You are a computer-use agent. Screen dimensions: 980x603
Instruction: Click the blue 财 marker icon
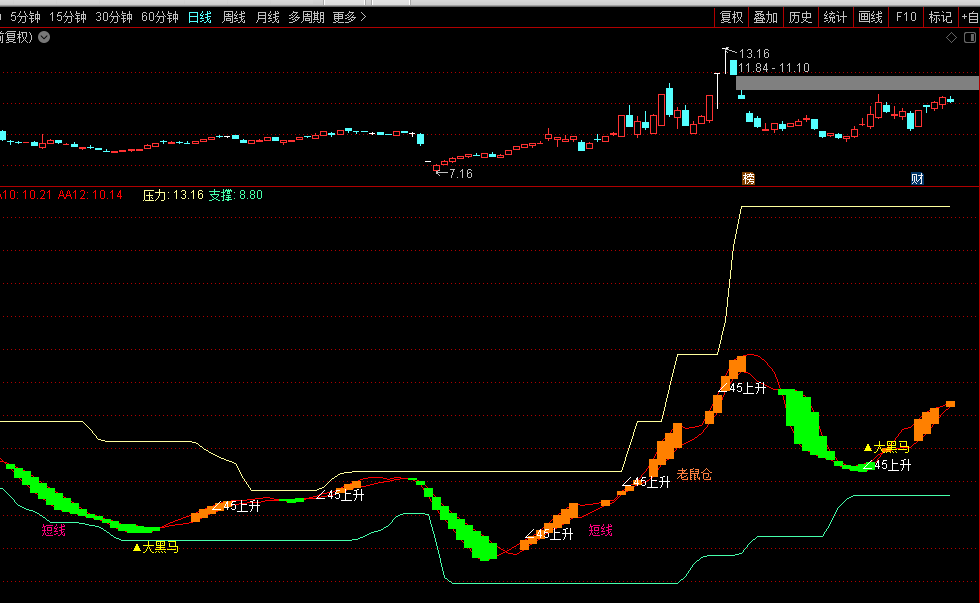(x=916, y=178)
